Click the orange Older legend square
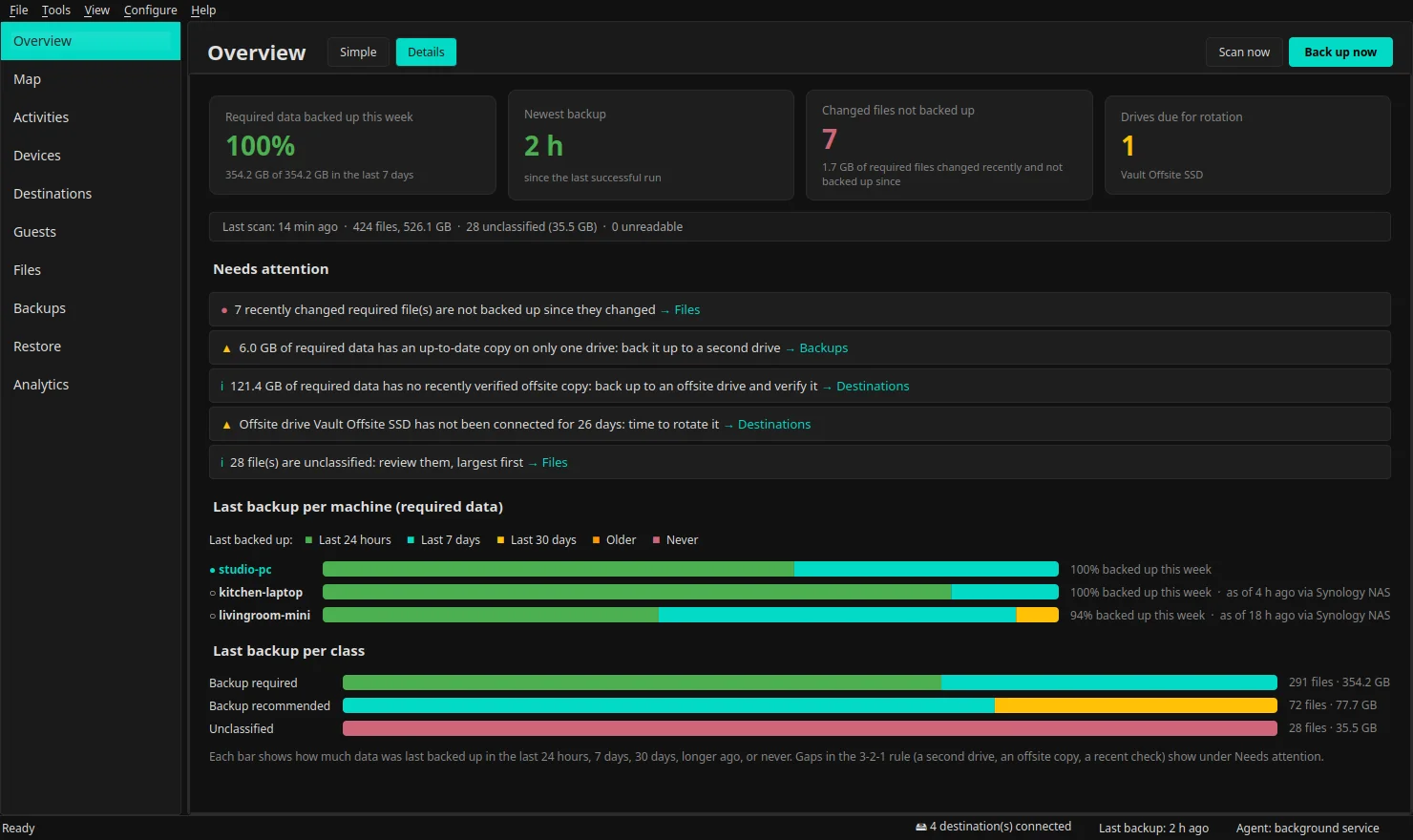Image resolution: width=1413 pixels, height=840 pixels. point(596,540)
